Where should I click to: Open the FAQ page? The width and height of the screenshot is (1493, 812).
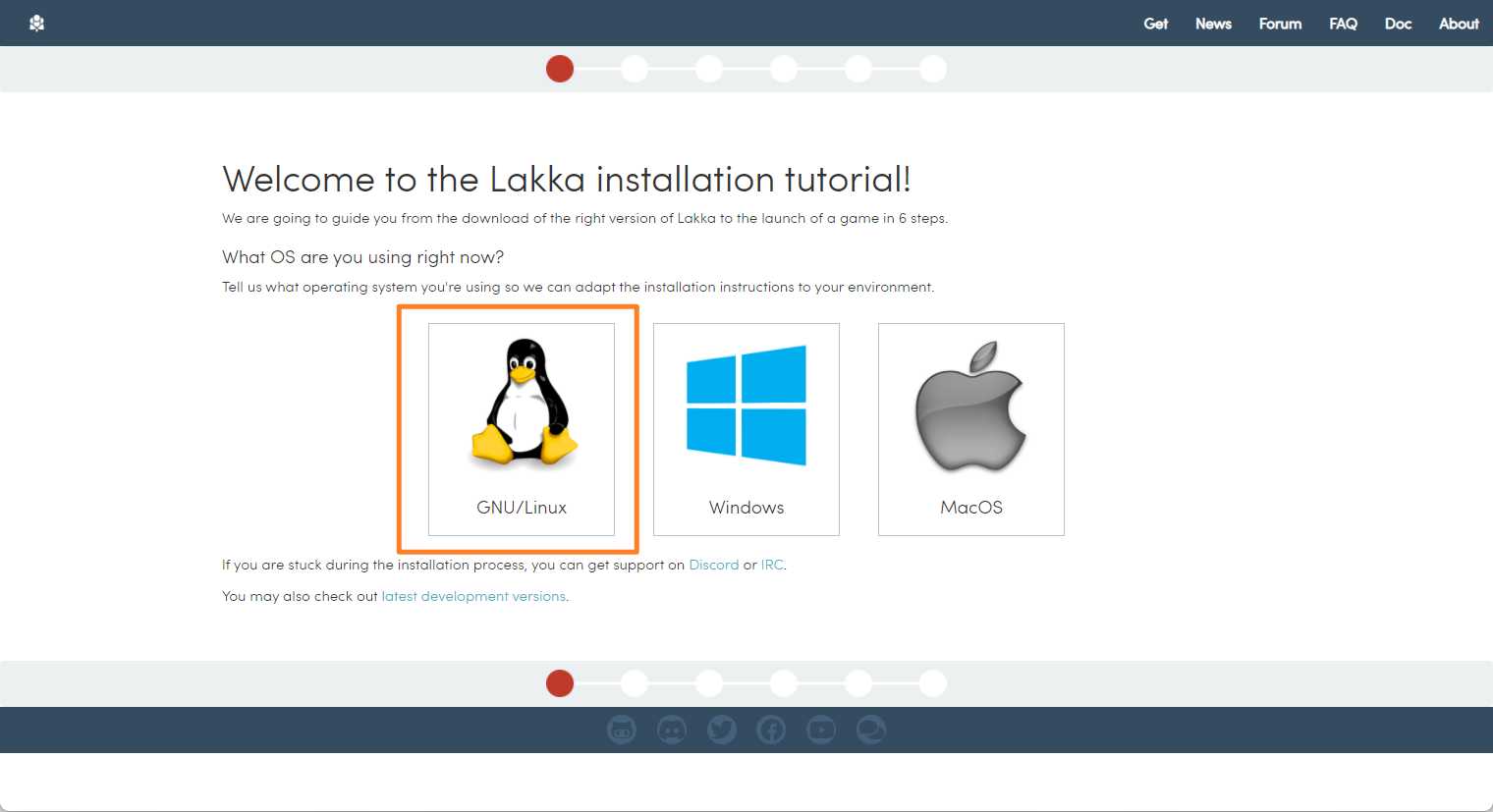(x=1343, y=24)
